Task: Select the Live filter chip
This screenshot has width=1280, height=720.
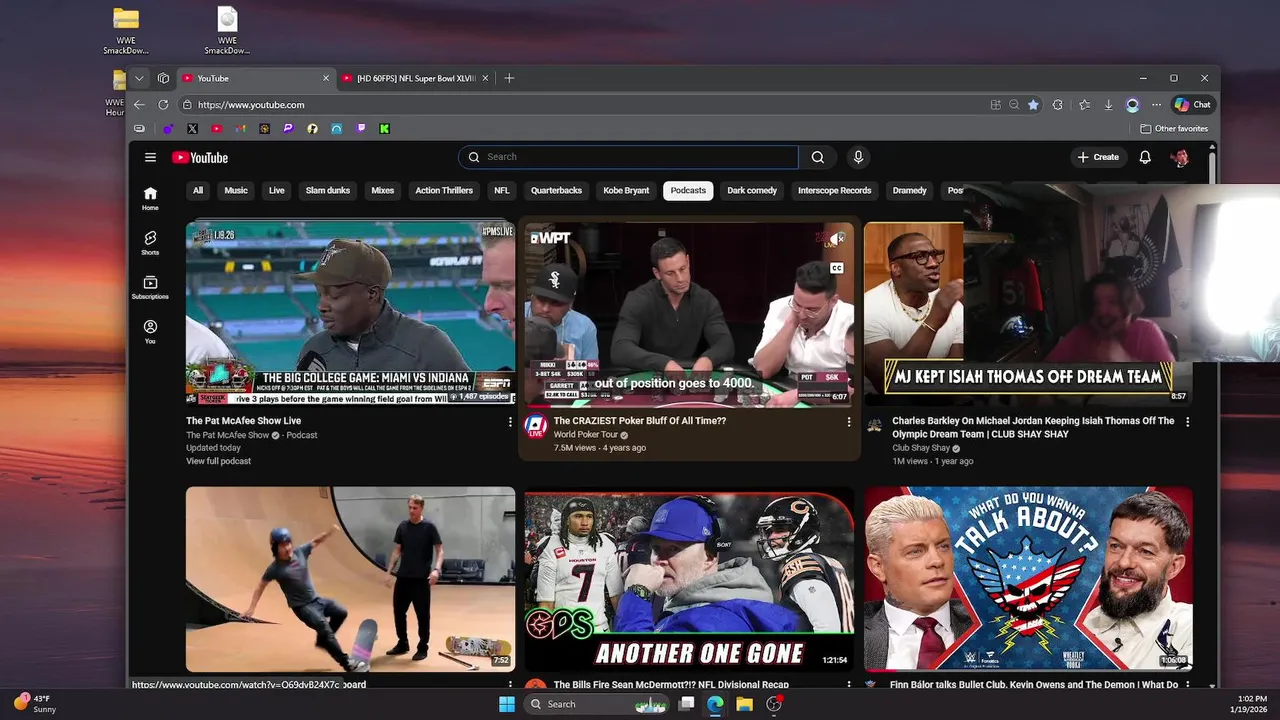Action: (277, 190)
